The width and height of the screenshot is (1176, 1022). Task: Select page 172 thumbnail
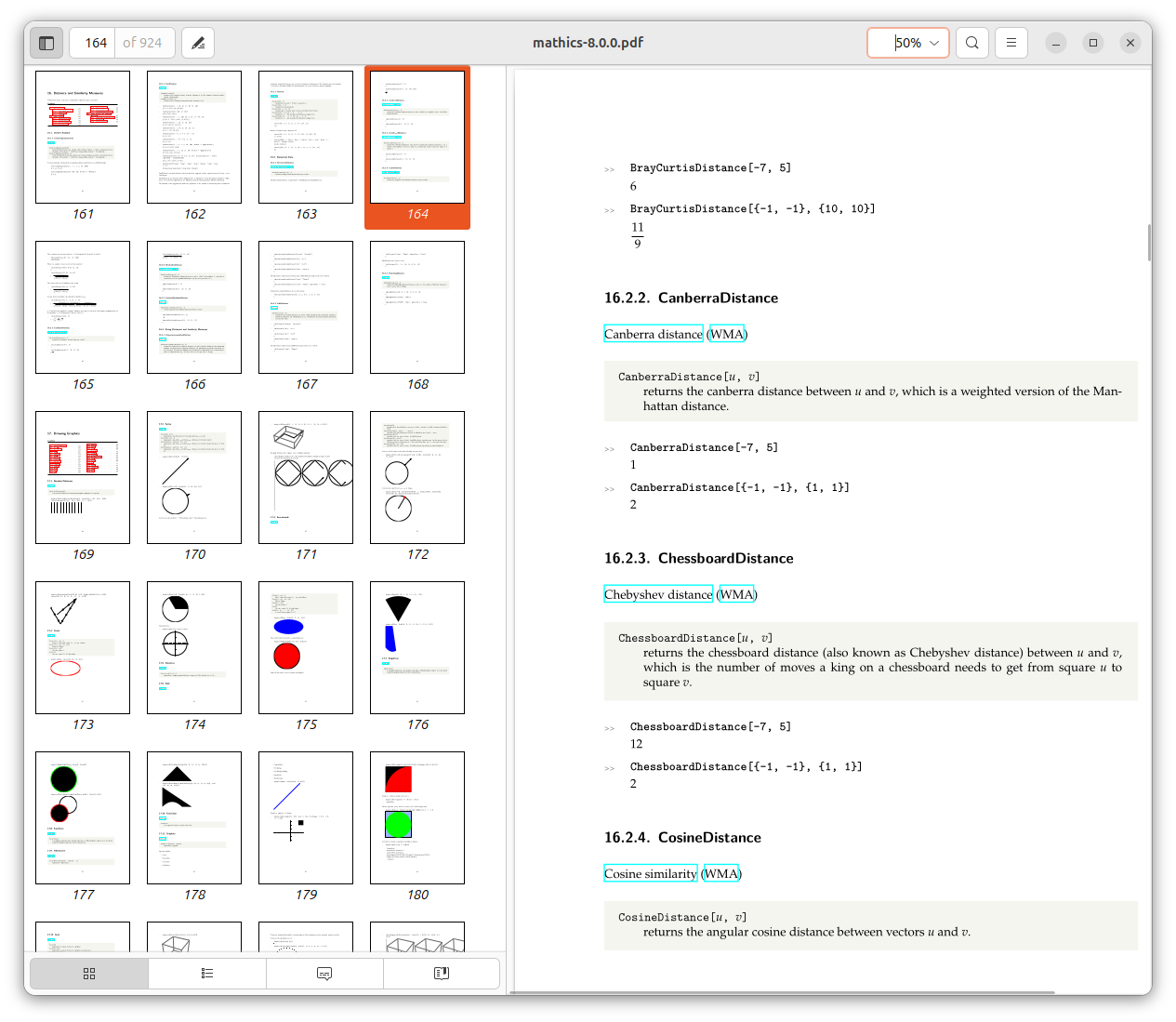(417, 478)
